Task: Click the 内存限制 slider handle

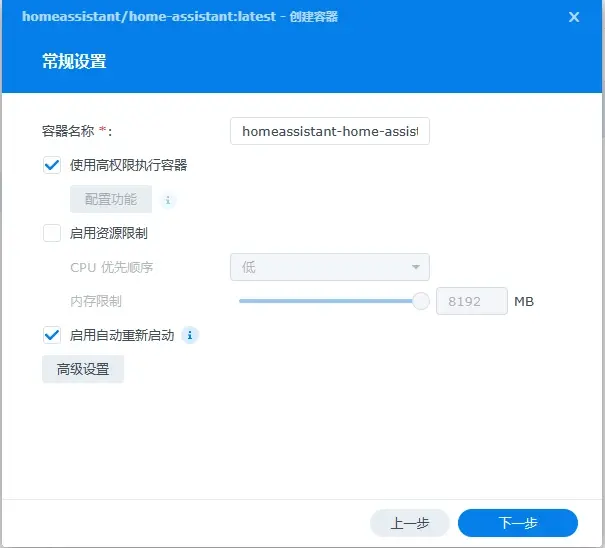Action: [421, 301]
